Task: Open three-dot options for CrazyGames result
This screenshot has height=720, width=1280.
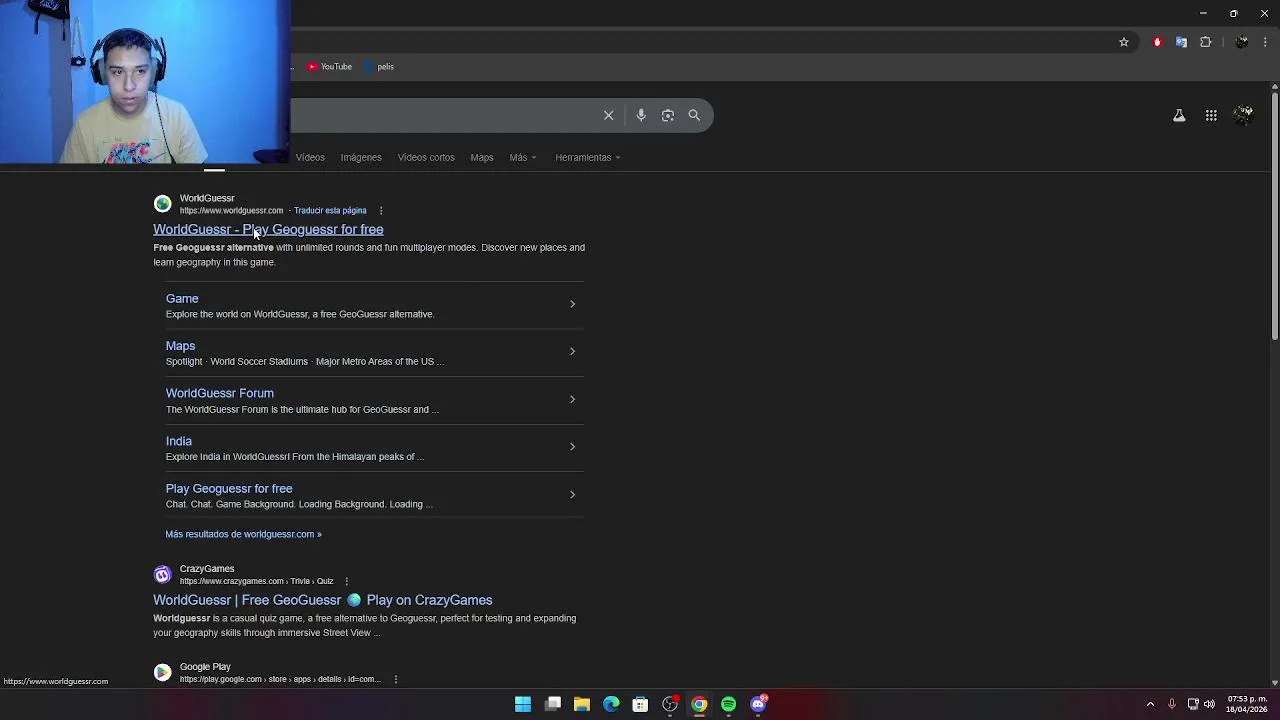Action: click(x=346, y=581)
